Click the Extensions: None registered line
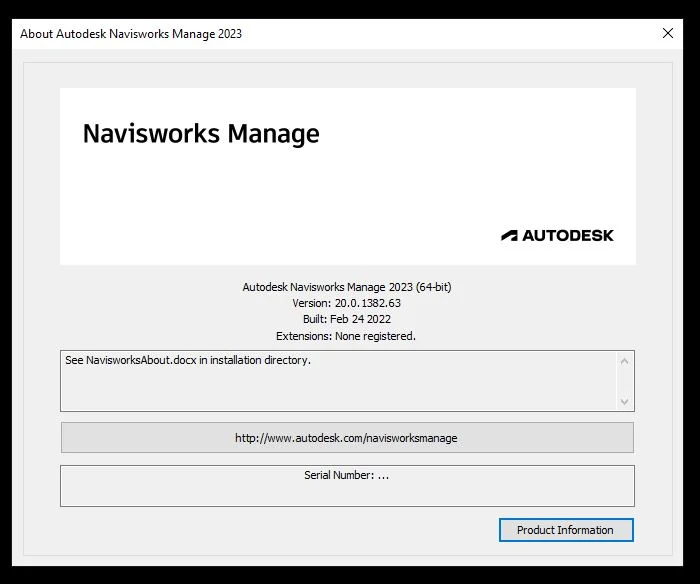 click(347, 336)
